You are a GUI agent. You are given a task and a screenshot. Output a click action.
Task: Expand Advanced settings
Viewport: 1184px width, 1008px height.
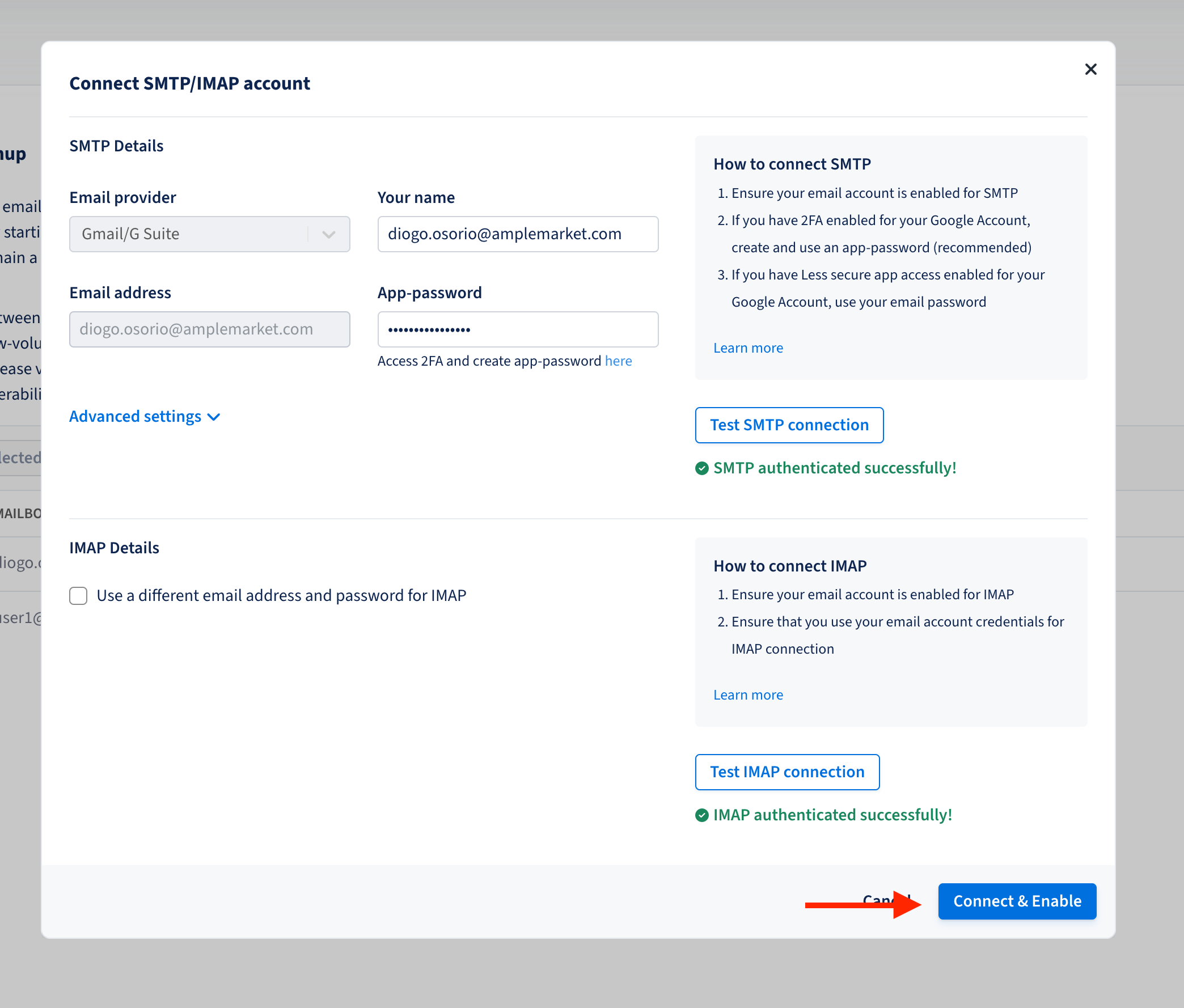[136, 417]
